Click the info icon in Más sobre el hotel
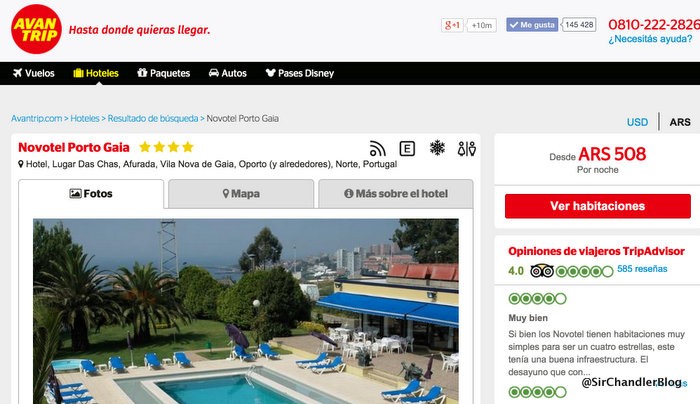Viewport: 700px width, 404px height. [x=349, y=193]
